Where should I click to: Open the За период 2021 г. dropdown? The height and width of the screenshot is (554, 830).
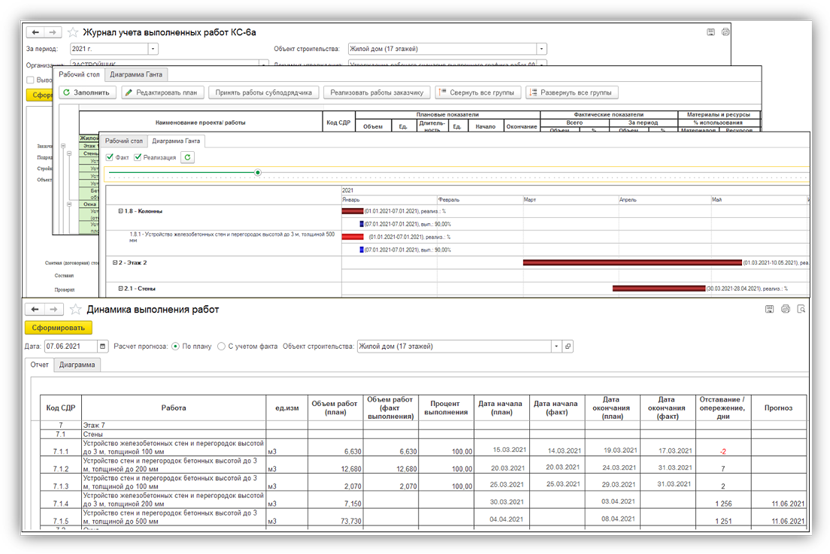click(152, 48)
